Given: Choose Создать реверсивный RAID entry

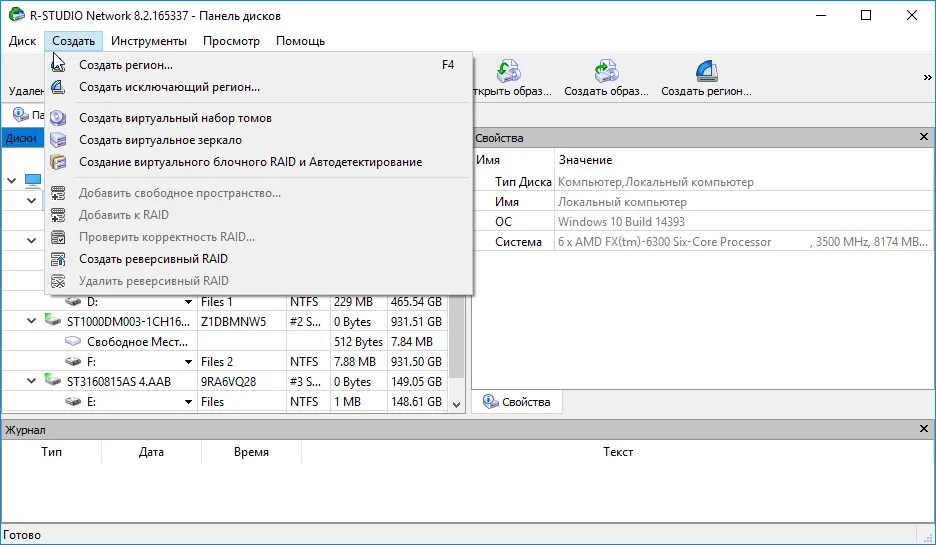Looking at the screenshot, I should pyautogui.click(x=258, y=259).
